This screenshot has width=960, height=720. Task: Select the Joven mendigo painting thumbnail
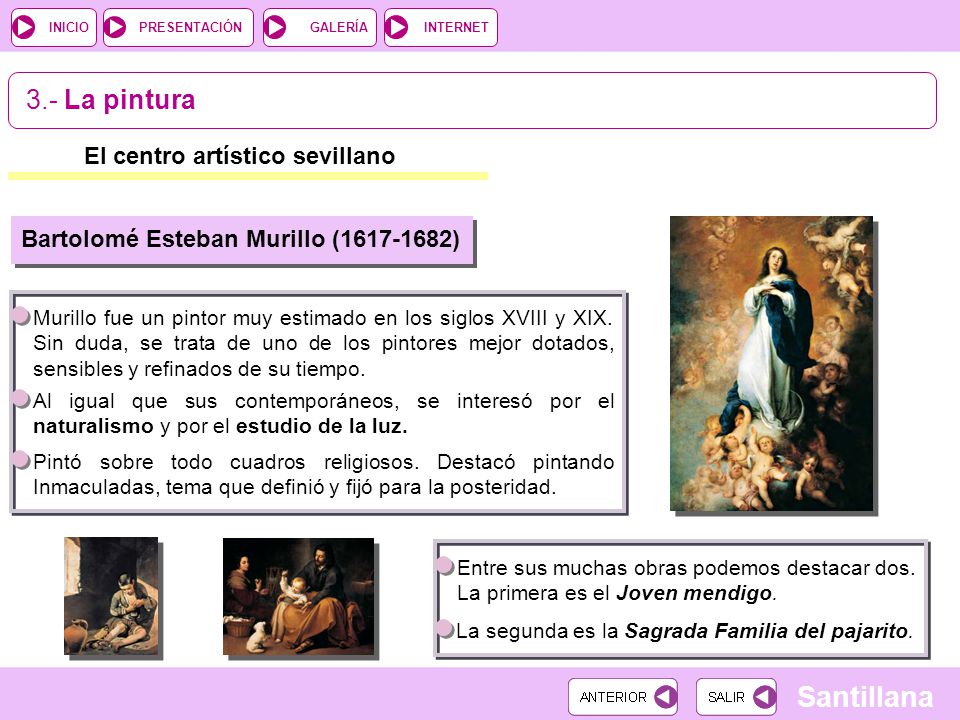click(x=111, y=596)
